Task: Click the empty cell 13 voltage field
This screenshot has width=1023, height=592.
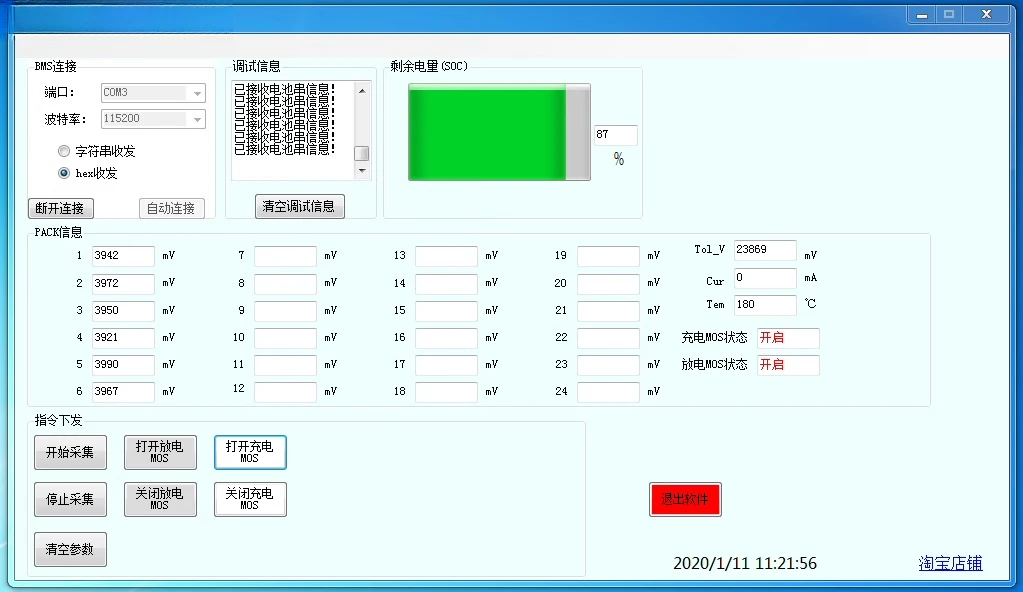Action: [x=446, y=256]
